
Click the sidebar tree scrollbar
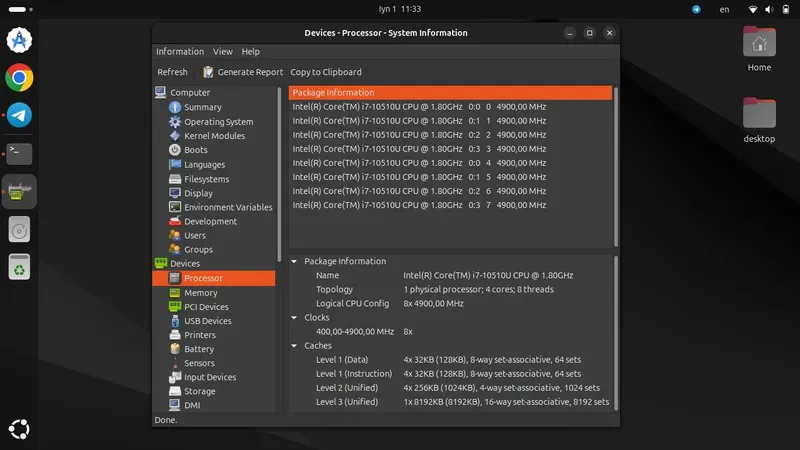[279, 174]
